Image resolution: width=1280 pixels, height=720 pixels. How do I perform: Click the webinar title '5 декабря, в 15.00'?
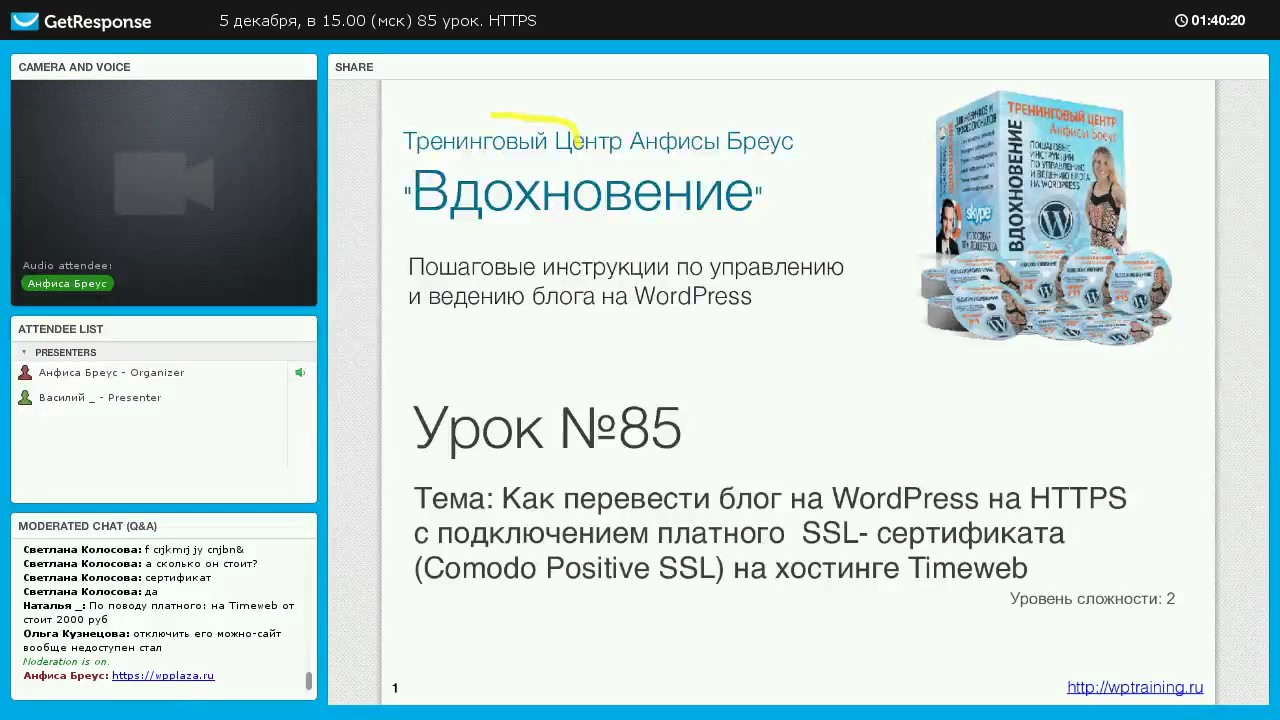378,20
